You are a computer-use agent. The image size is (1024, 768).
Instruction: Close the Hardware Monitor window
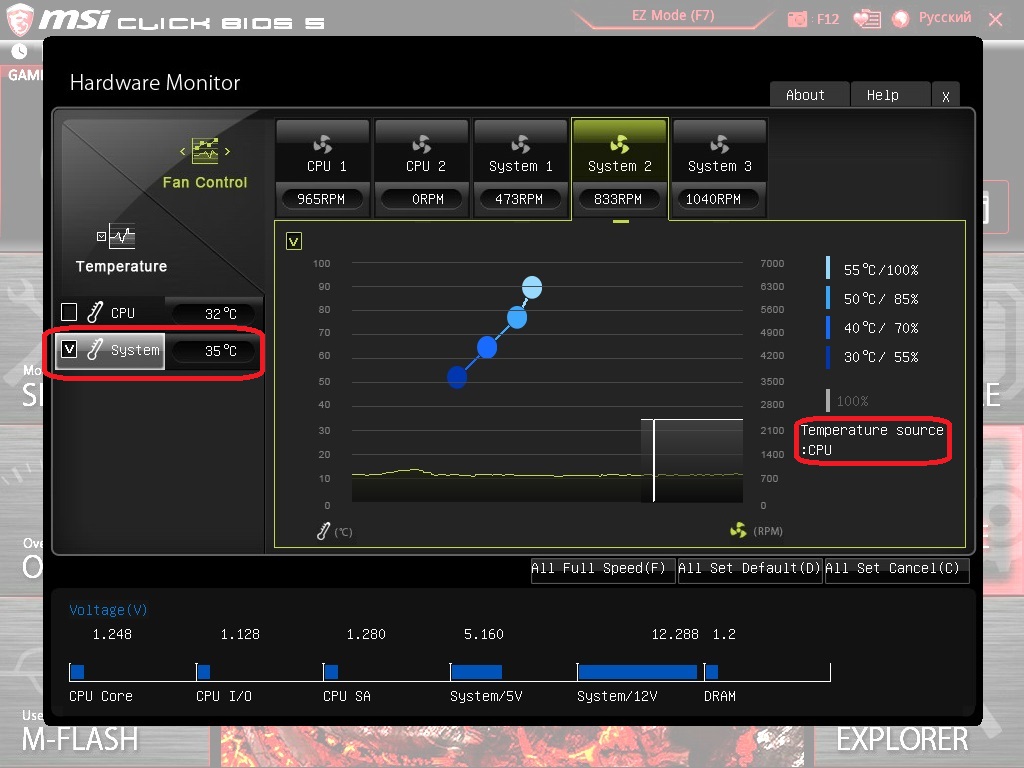pyautogui.click(x=946, y=96)
